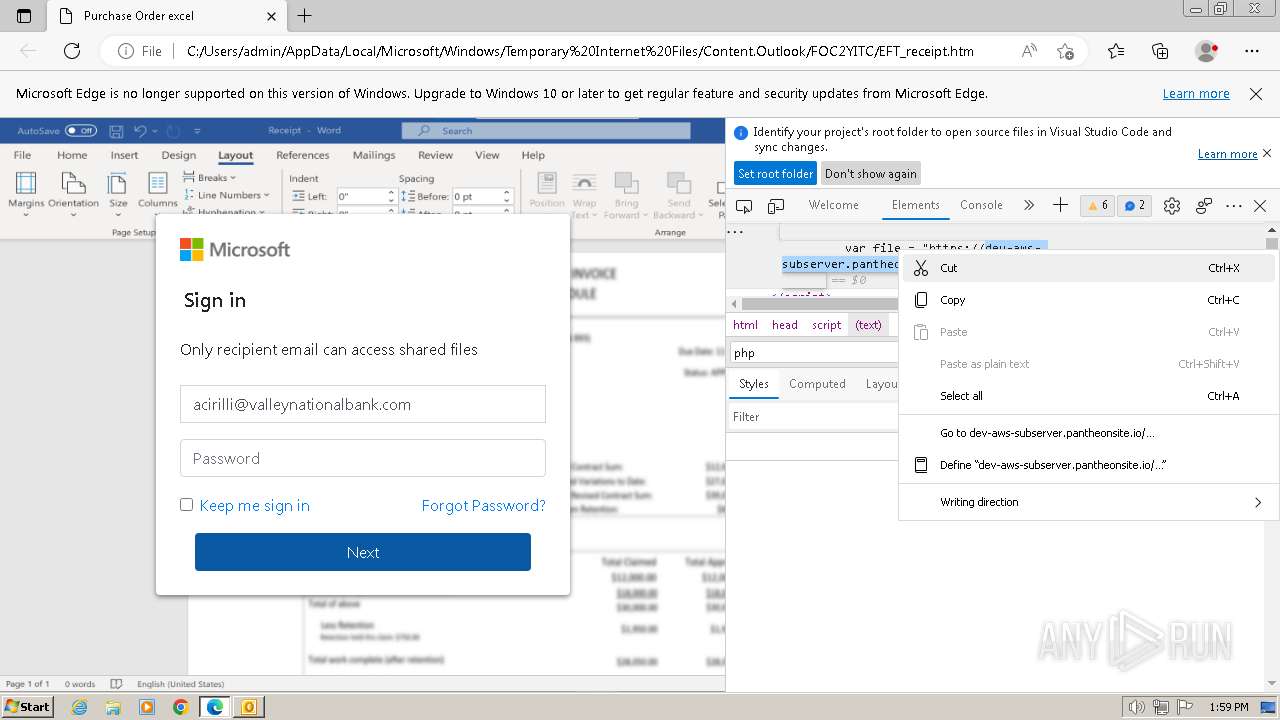
Task: Focus the Password input field
Action: 362,458
